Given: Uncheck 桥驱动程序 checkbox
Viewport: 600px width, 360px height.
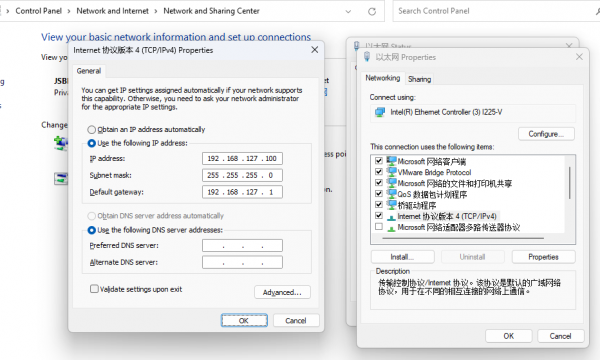Looking at the screenshot, I should 379,205.
